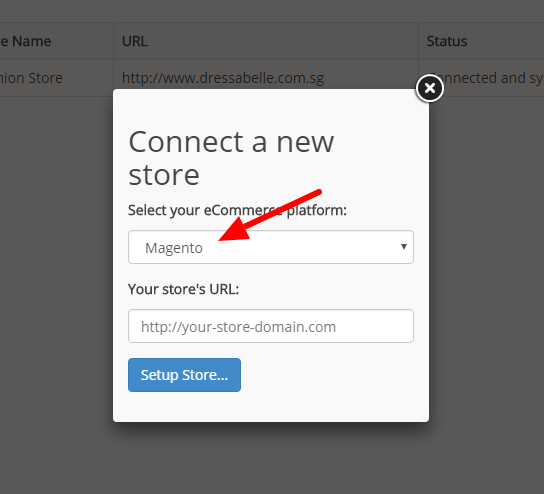
Task: Click the Setup Store... button
Action: (x=184, y=375)
